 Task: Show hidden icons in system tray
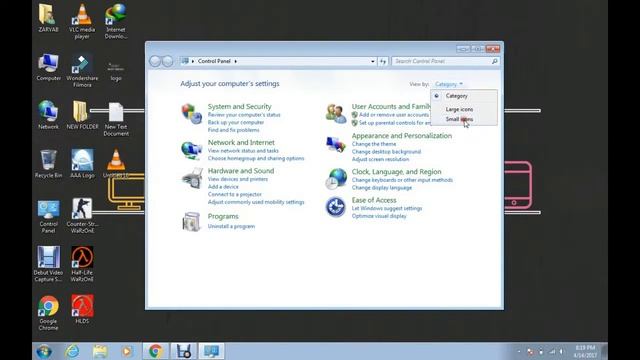click(518, 351)
